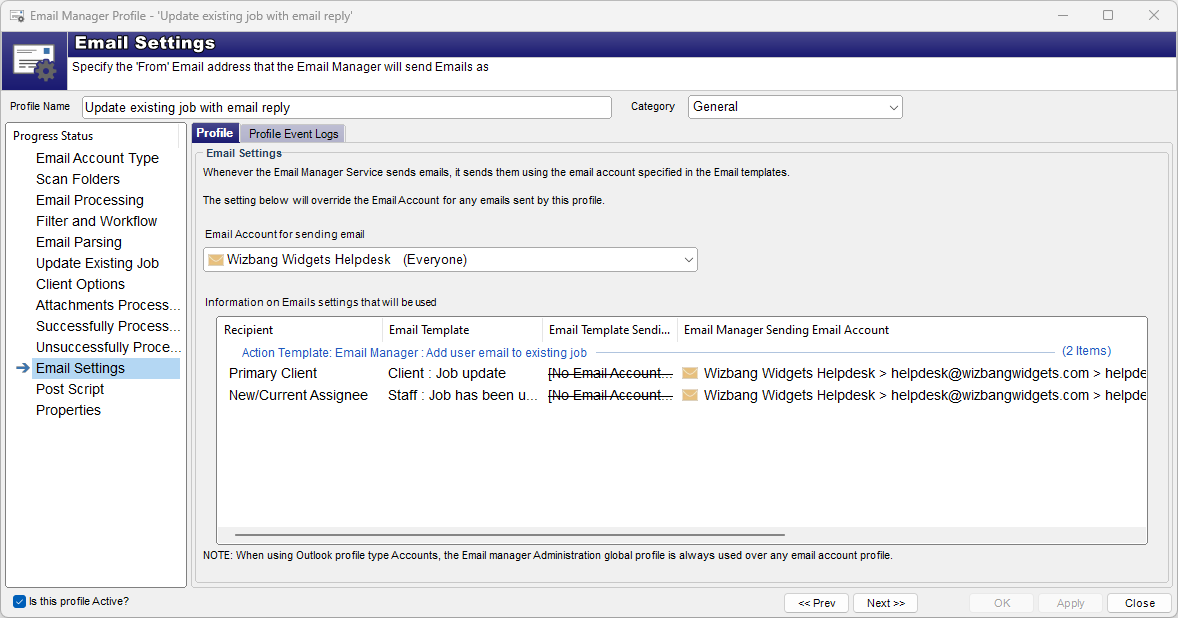Click the 'Staff : Job has been u...' cell
This screenshot has height=618, width=1178.
(463, 395)
